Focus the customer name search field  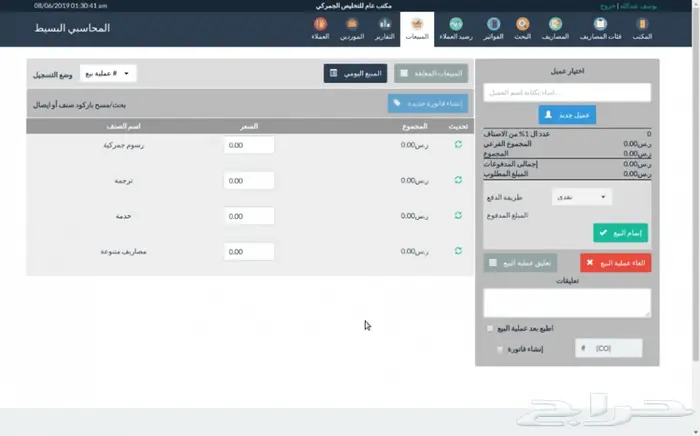pyautogui.click(x=567, y=92)
